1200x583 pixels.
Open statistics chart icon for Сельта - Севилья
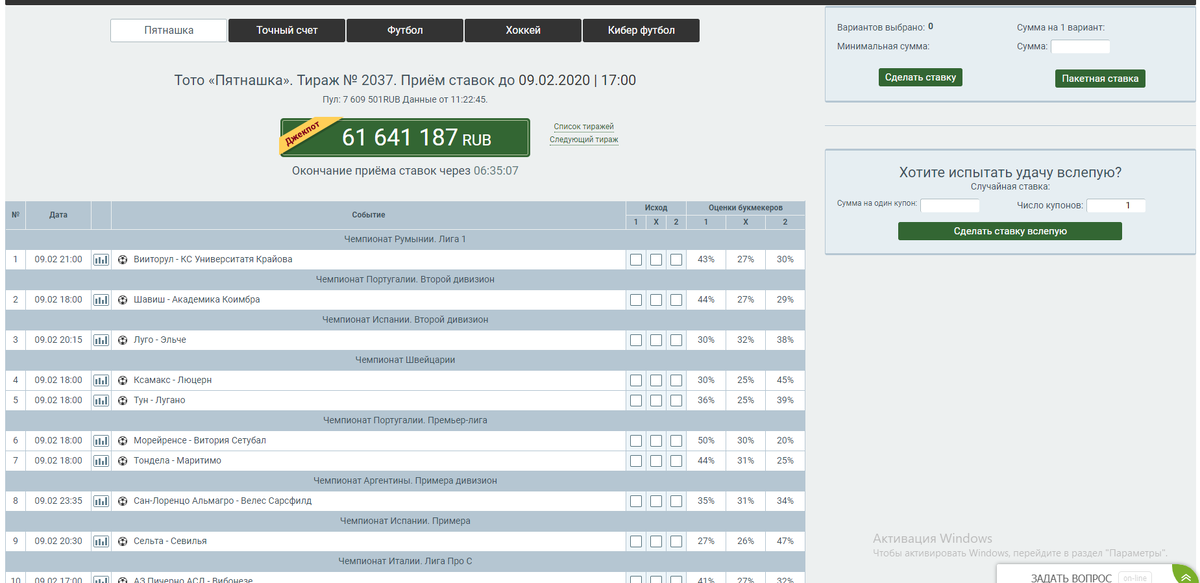pyautogui.click(x=101, y=541)
